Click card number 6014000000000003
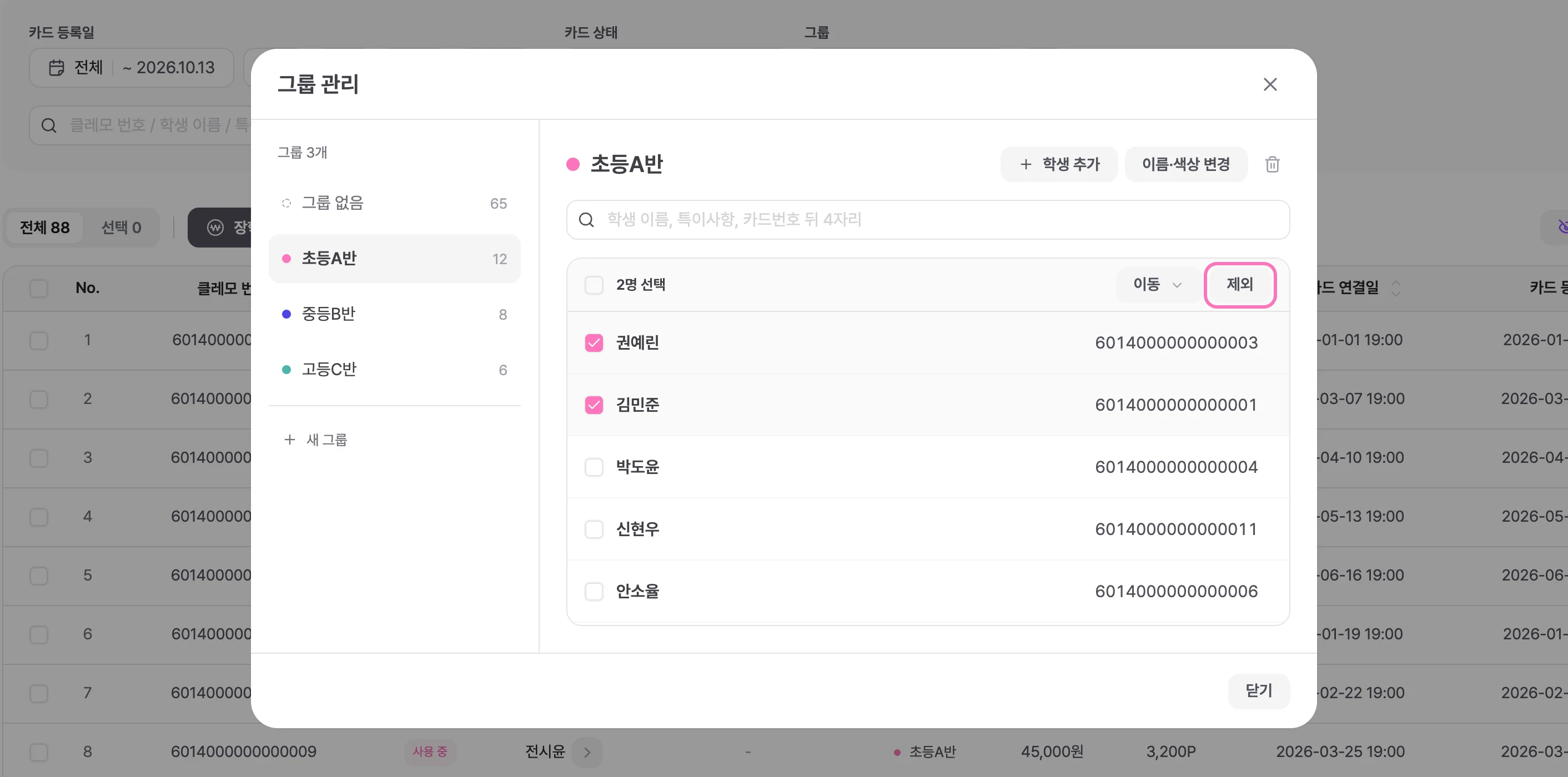 (1176, 343)
